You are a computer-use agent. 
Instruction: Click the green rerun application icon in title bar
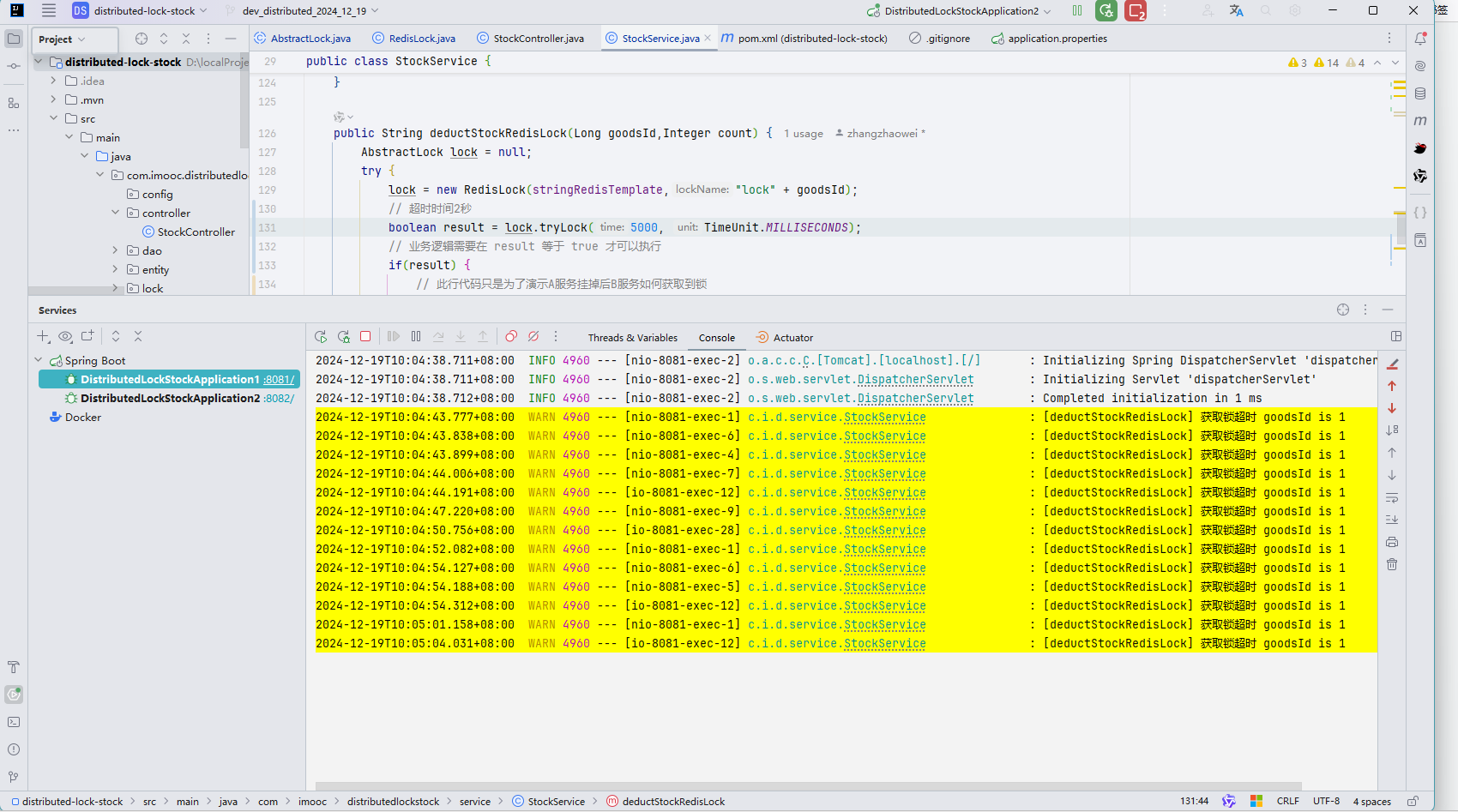(x=1106, y=10)
